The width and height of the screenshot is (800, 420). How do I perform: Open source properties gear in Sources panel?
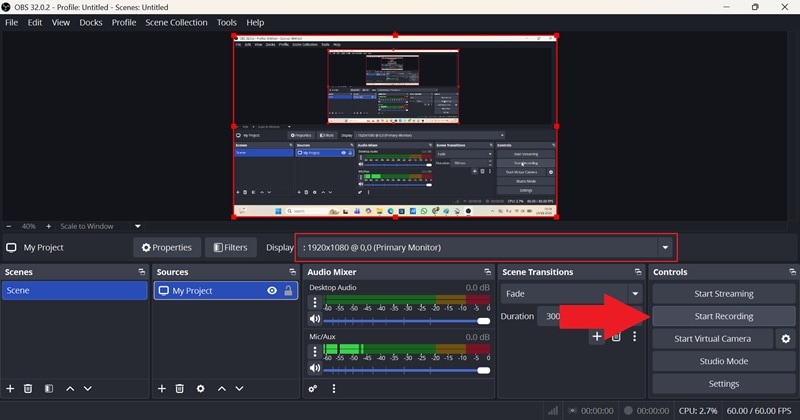201,389
